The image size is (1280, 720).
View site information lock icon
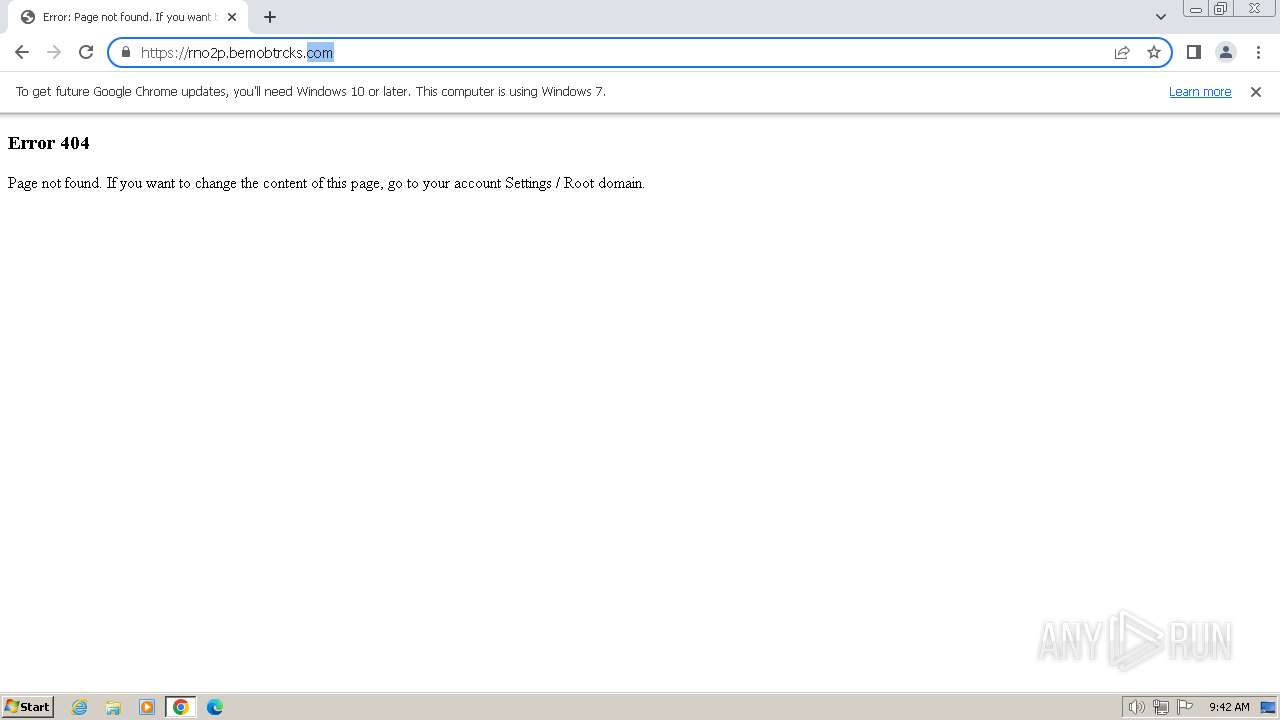[x=126, y=52]
